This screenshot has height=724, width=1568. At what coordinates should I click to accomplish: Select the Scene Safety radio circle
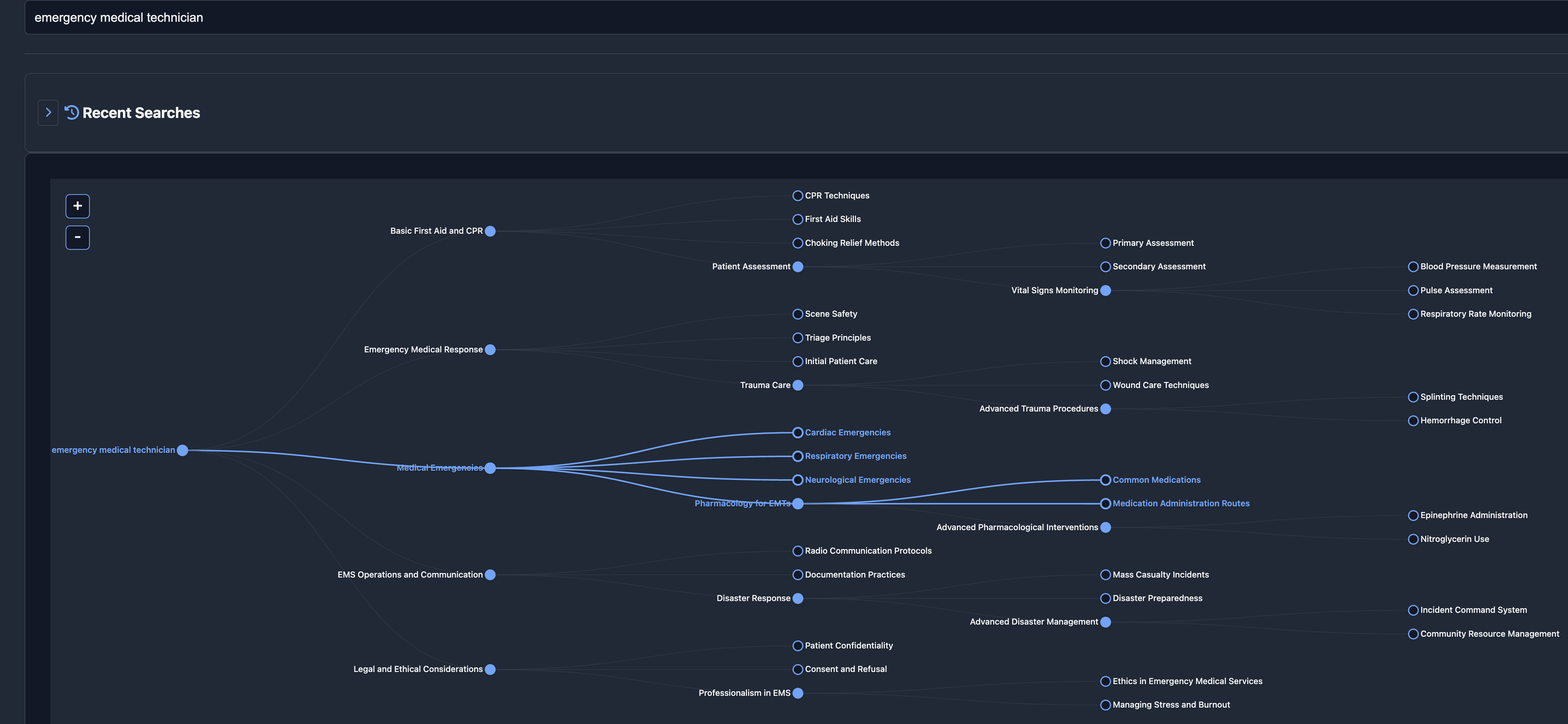[798, 313]
